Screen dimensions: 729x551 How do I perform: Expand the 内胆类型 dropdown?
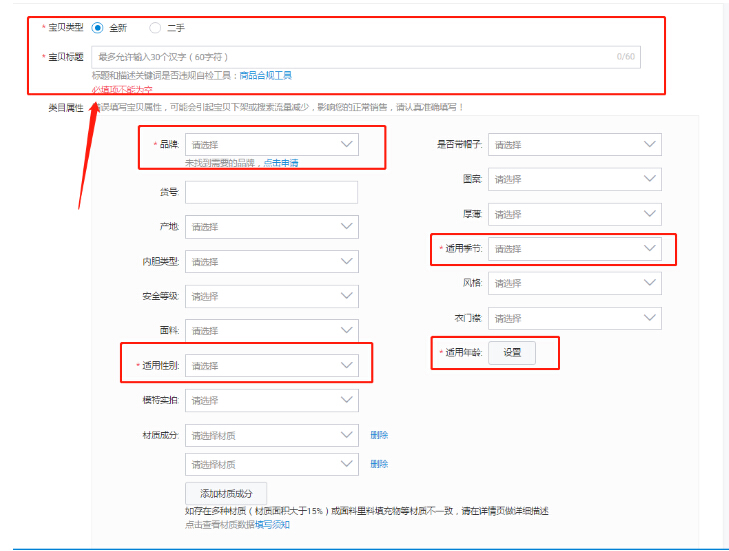click(x=271, y=262)
